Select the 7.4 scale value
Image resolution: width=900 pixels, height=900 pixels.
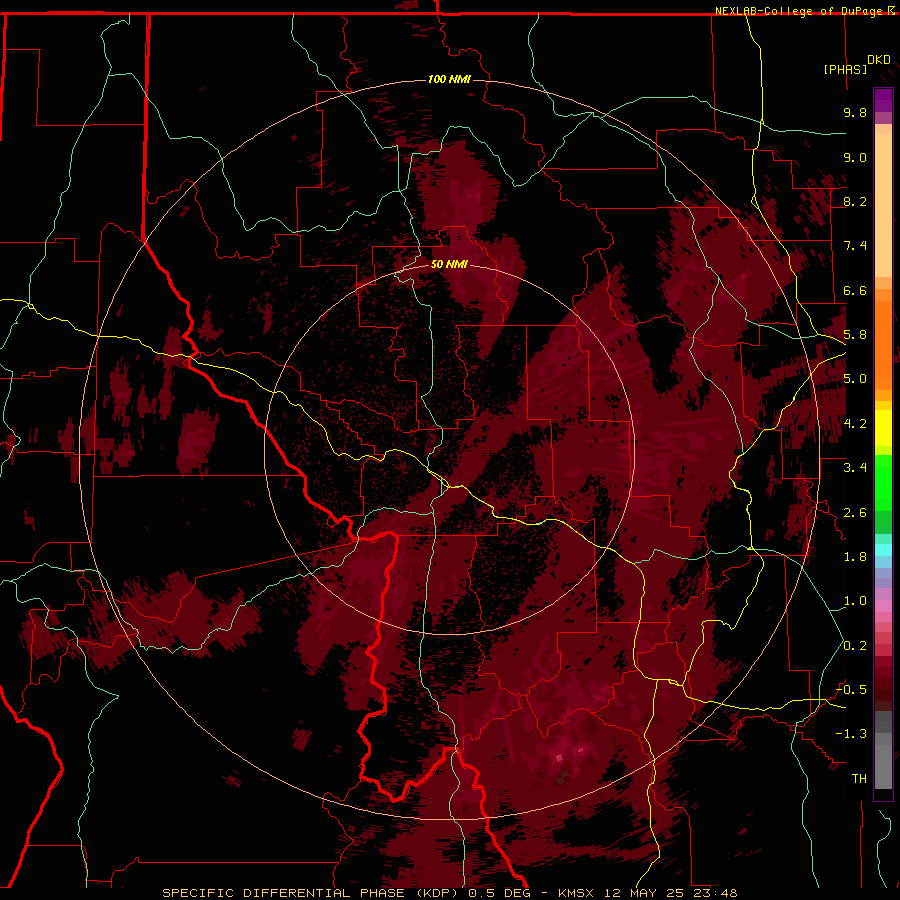coord(855,246)
